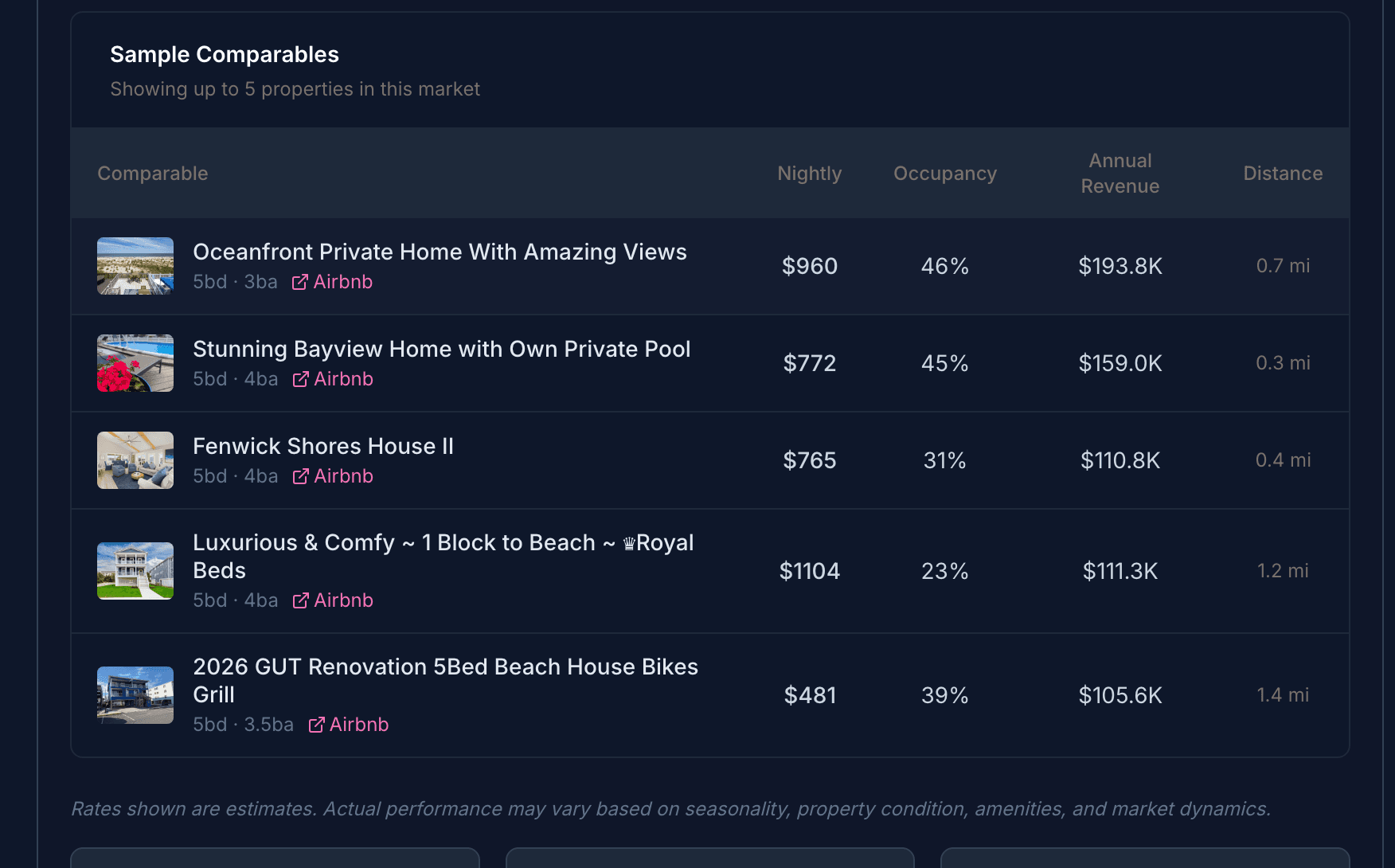Click the 2026 GUT Renovation beach house thumbnail
Screen dimensions: 1395x868
pos(135,694)
